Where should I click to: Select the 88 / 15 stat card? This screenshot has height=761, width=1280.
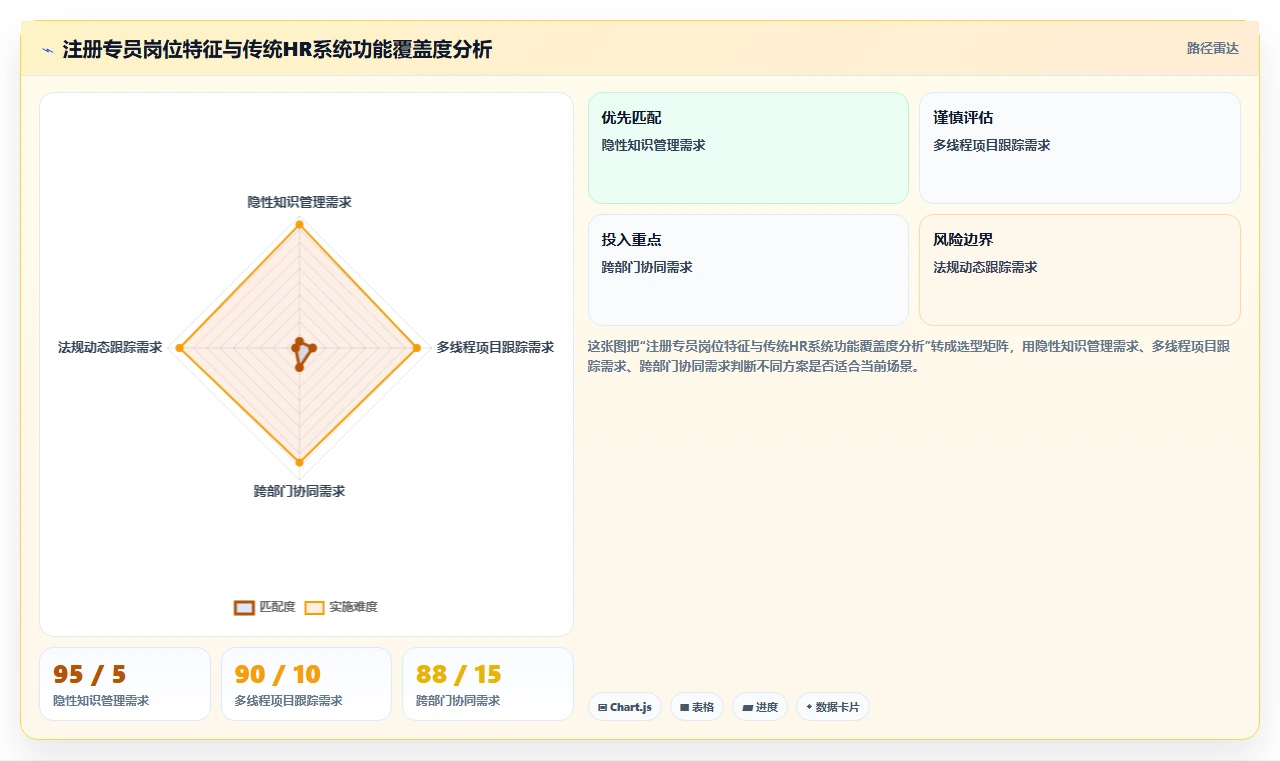point(488,684)
